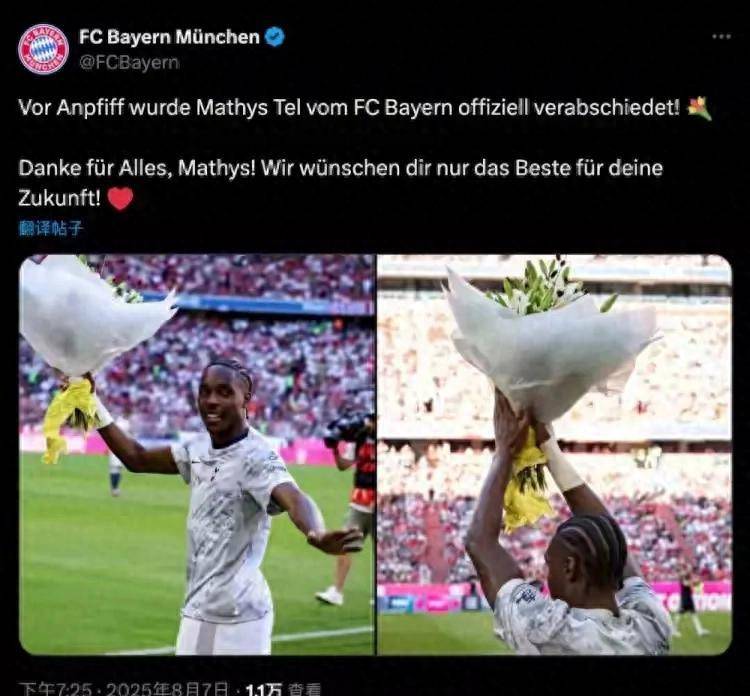
Task: Click the red heart emoji after Zukunft
Action: tap(121, 198)
